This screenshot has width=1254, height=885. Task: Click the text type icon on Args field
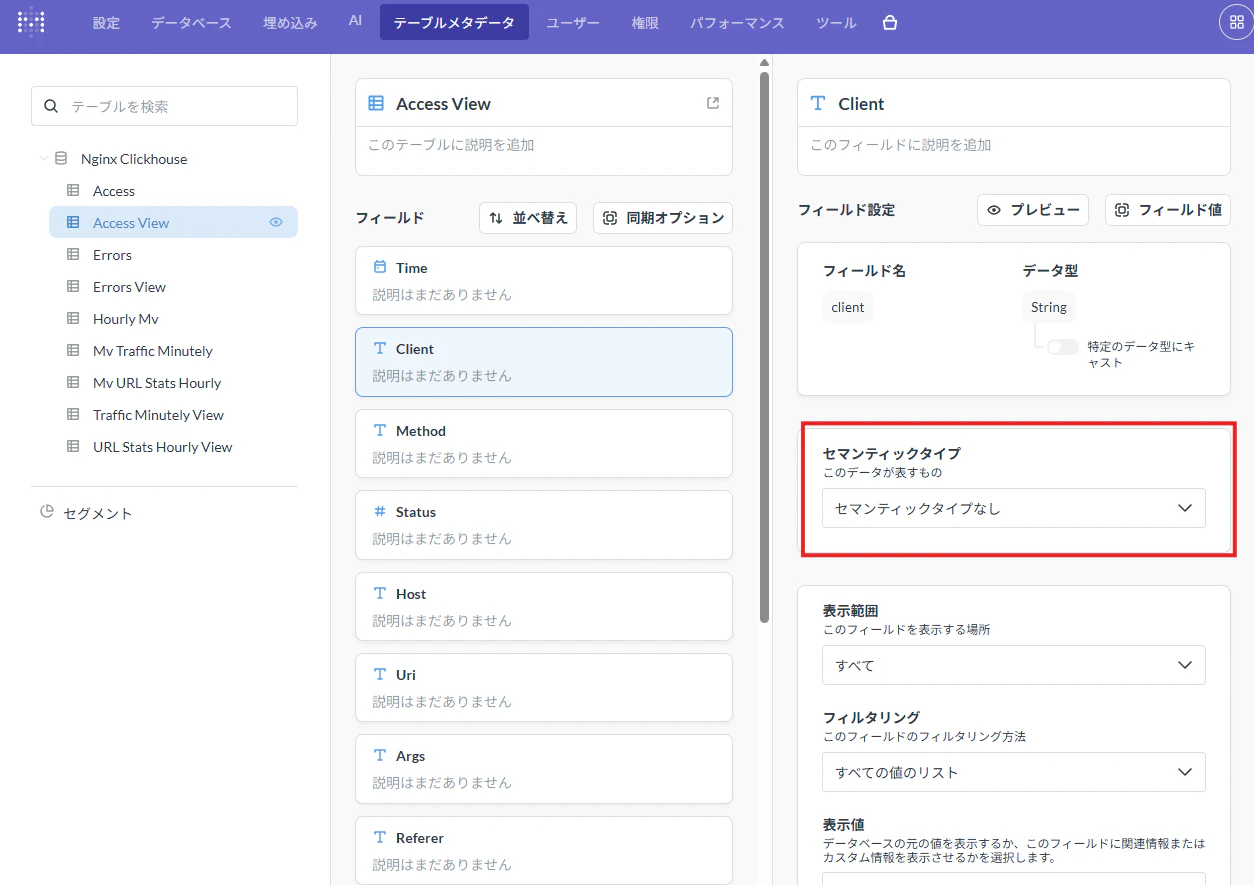coord(380,755)
